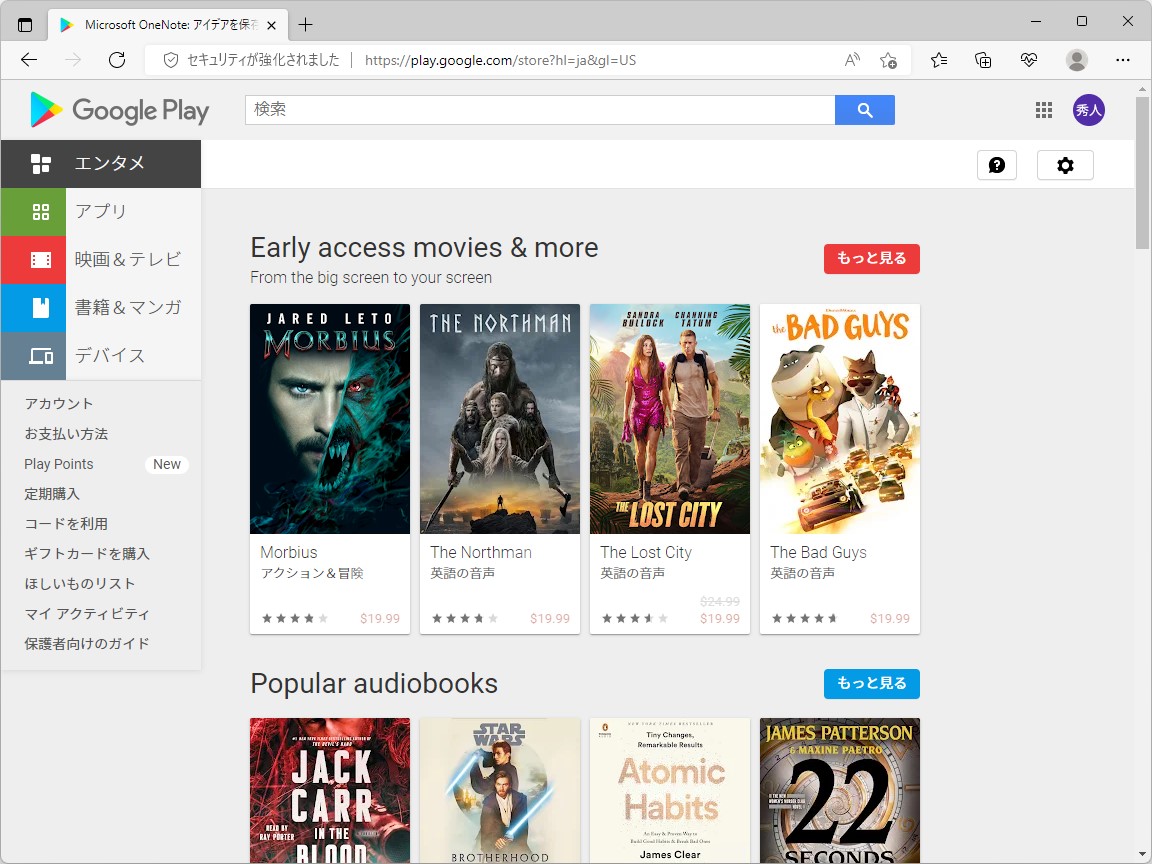This screenshot has height=864, width=1152.
Task: Click the Early access movies & more heading
Action: (x=425, y=248)
